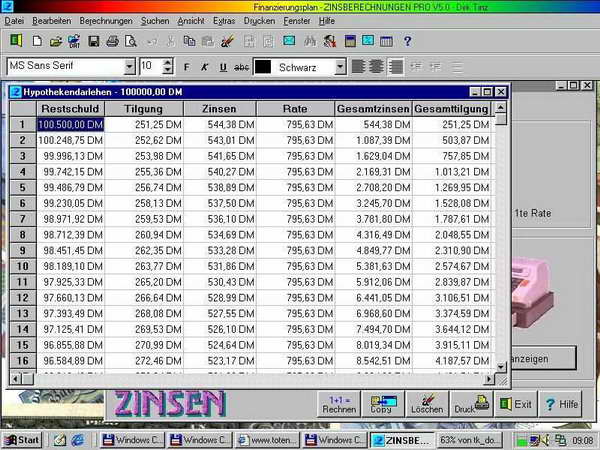Expand the Schwarz color dropdown
Screen dimensions: 600x450
(x=340, y=66)
